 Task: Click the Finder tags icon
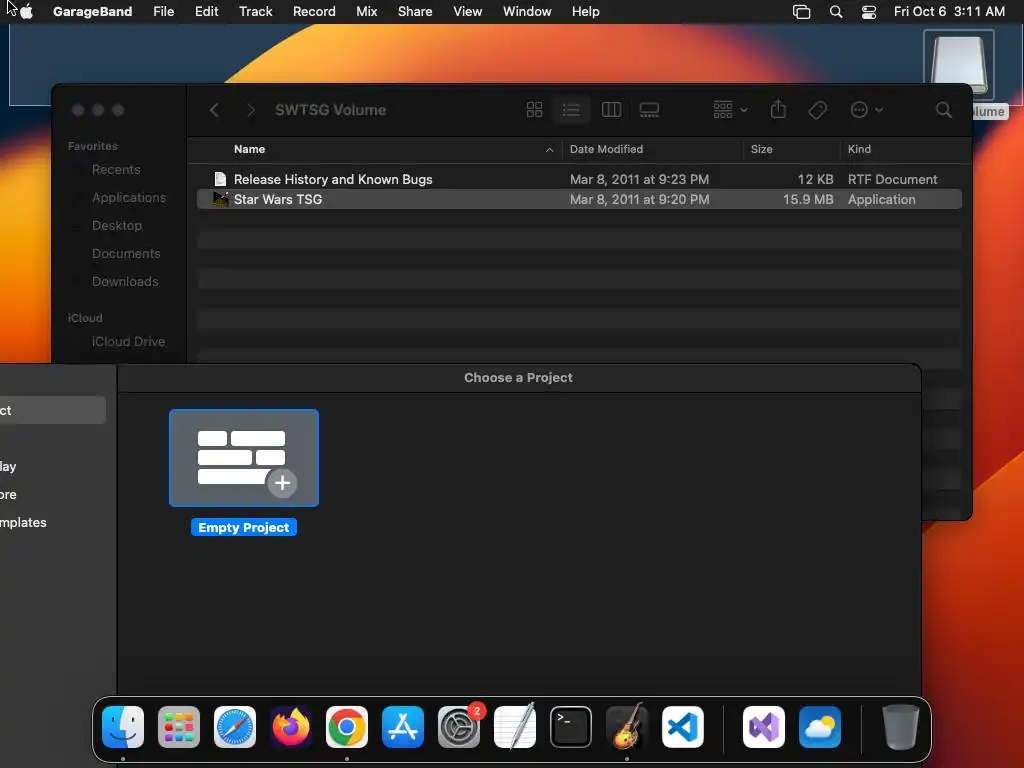(x=818, y=110)
